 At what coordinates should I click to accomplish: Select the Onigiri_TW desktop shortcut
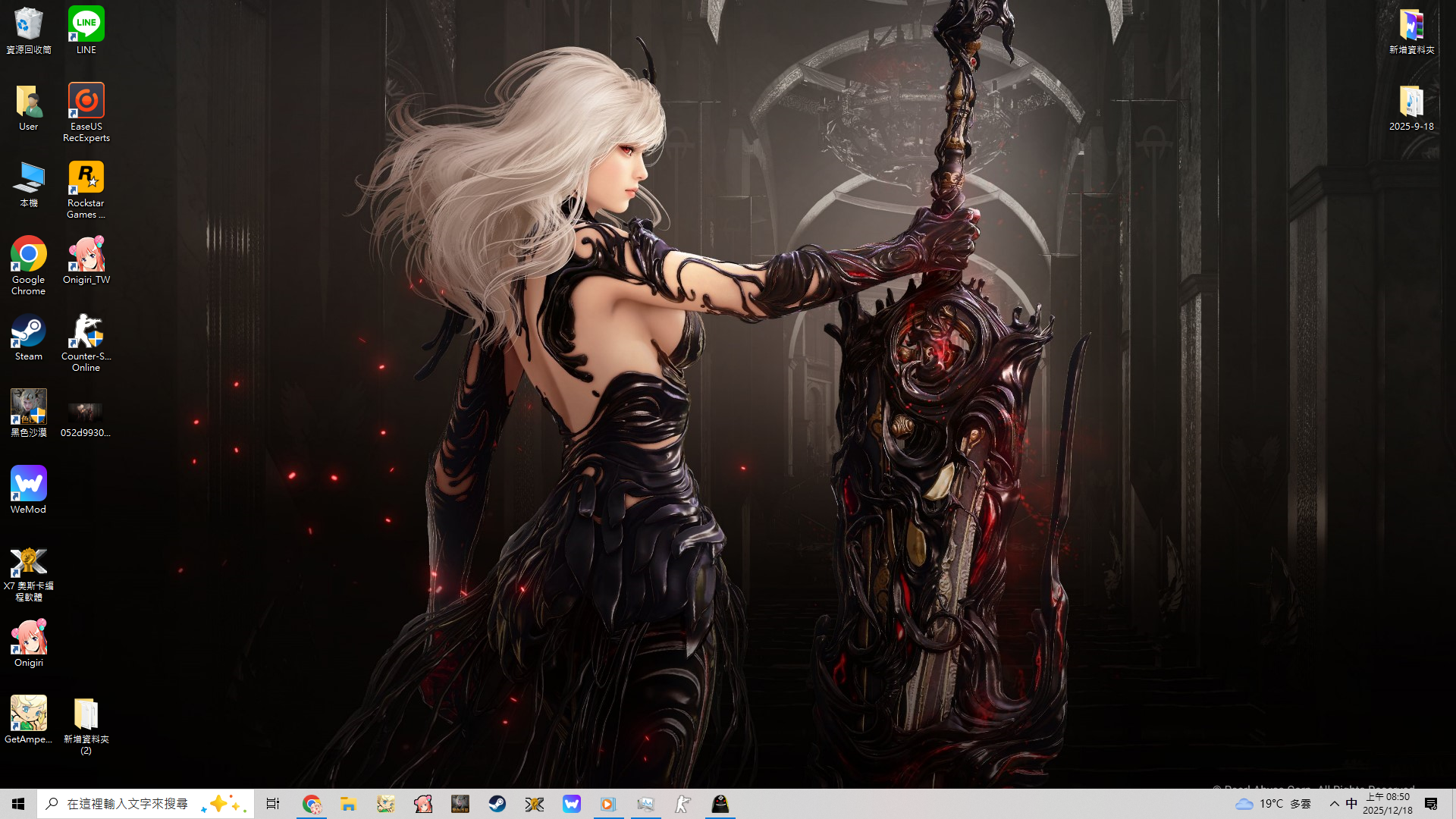(x=86, y=260)
